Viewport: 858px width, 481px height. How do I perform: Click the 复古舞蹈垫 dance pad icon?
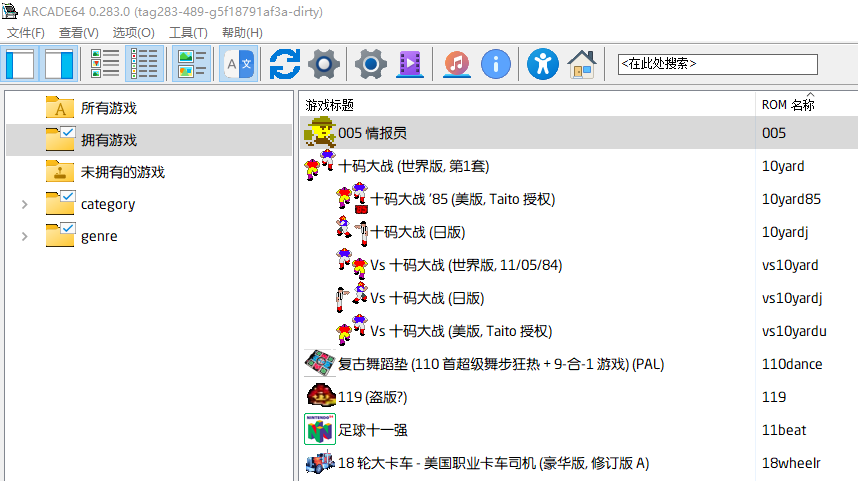tap(320, 363)
